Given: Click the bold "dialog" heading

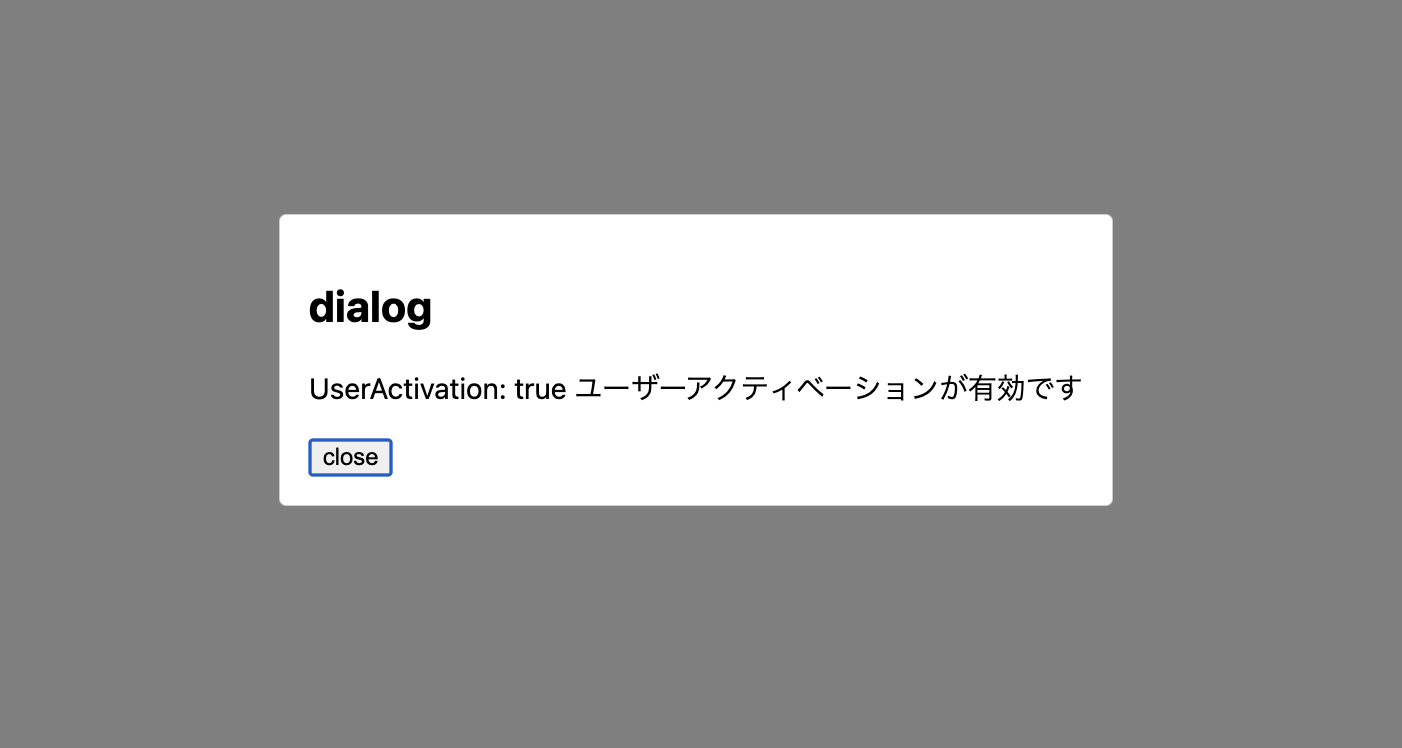Looking at the screenshot, I should point(370,307).
